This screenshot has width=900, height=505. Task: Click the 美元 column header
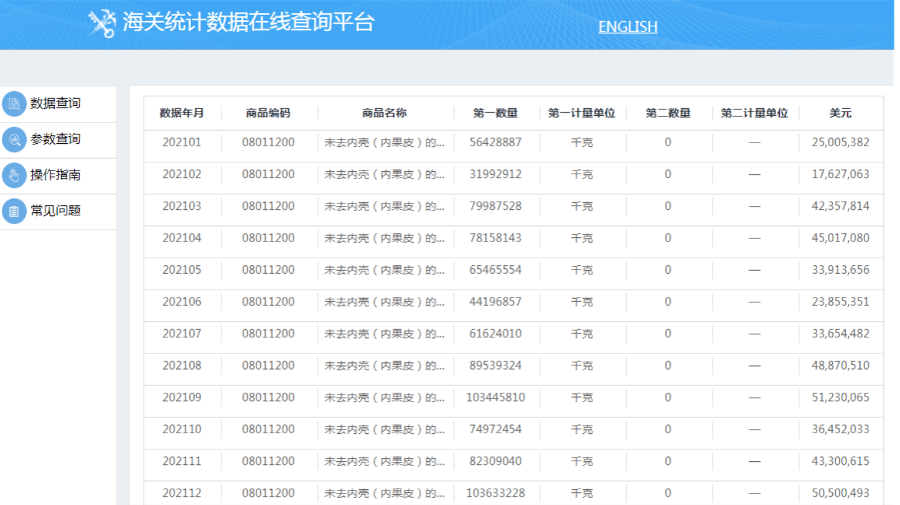840,113
